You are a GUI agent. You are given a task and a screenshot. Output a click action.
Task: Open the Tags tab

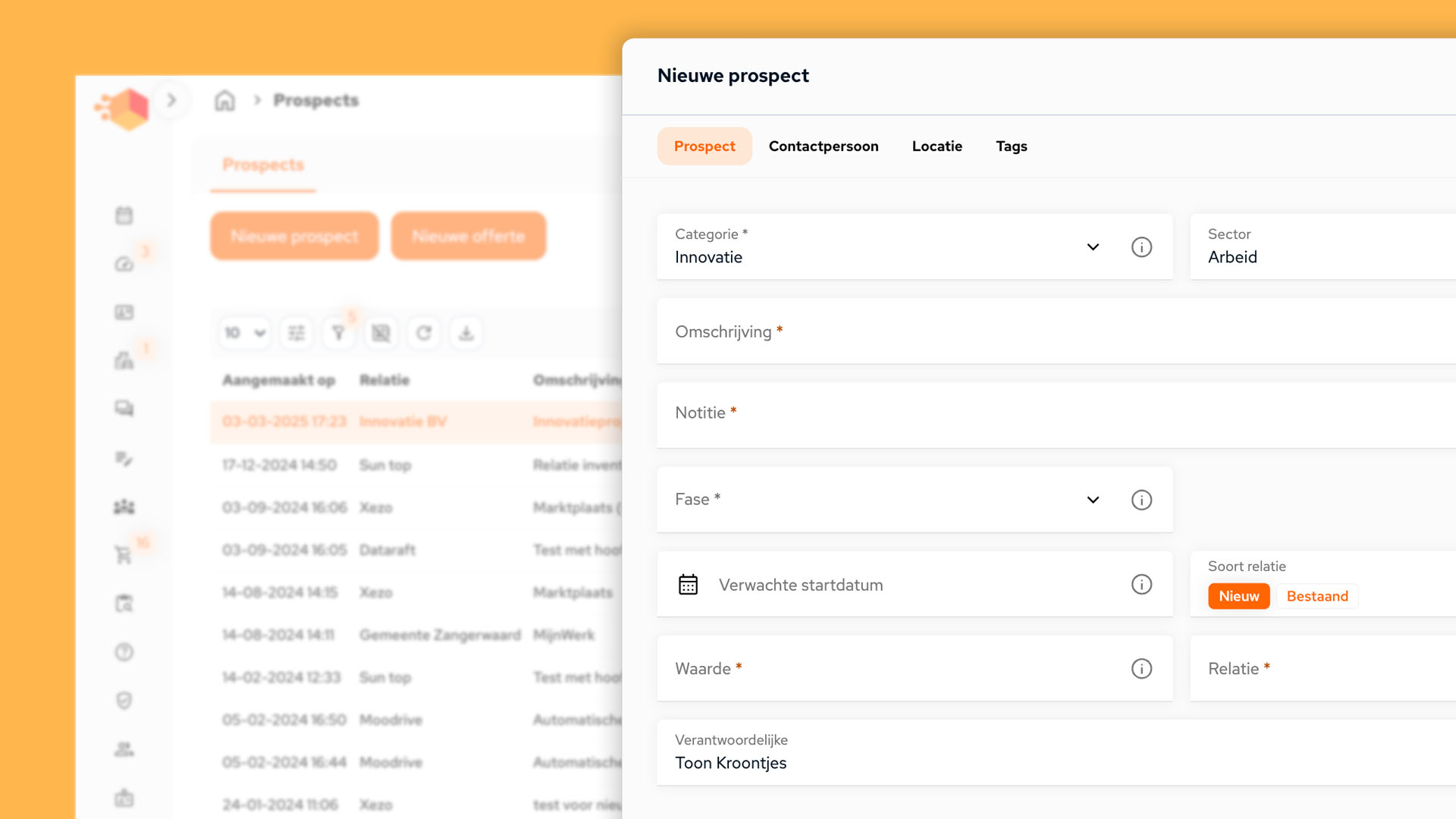[x=1012, y=146]
